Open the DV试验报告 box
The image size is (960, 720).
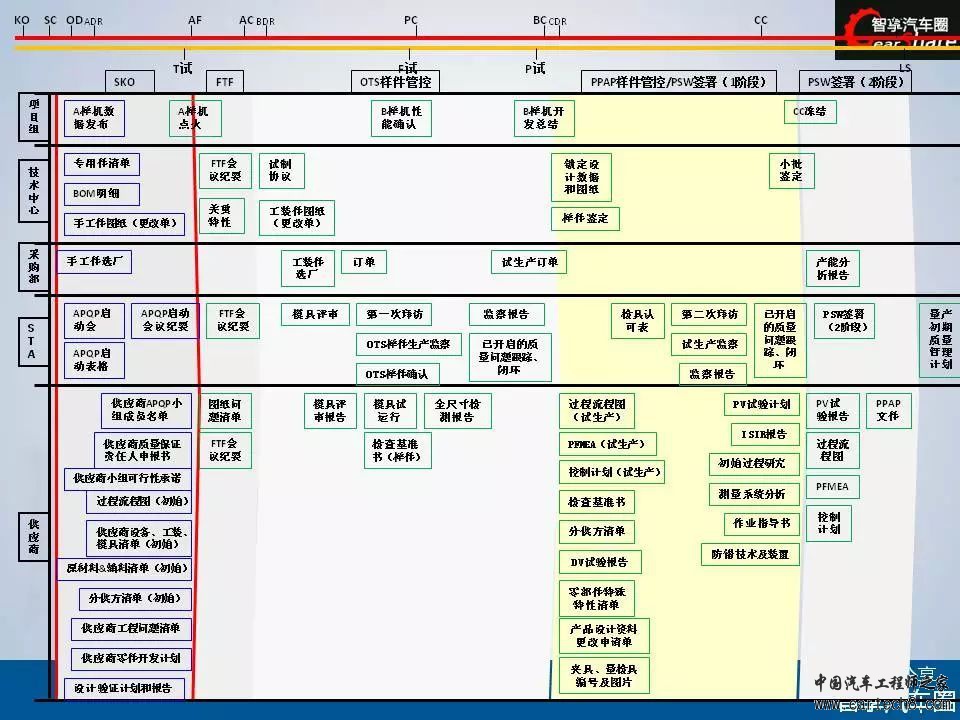[x=599, y=562]
